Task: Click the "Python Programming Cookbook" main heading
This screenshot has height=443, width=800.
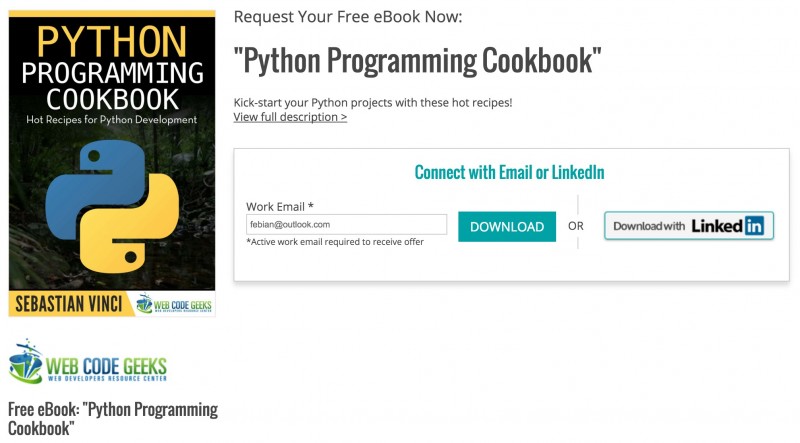Action: pos(417,60)
